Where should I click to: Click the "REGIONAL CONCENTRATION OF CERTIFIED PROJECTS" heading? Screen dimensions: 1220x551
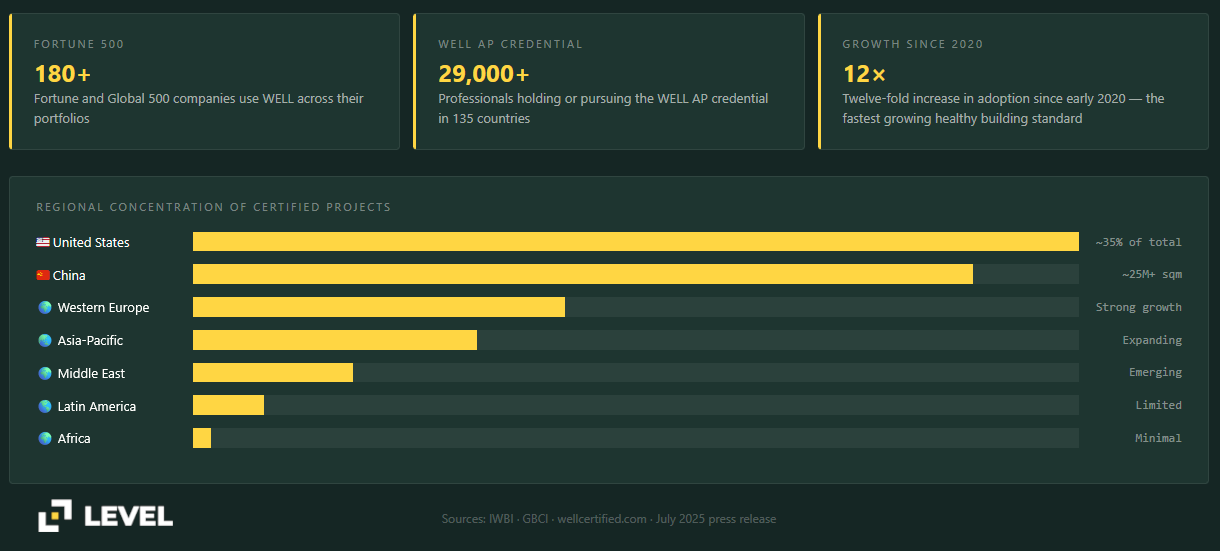click(213, 207)
